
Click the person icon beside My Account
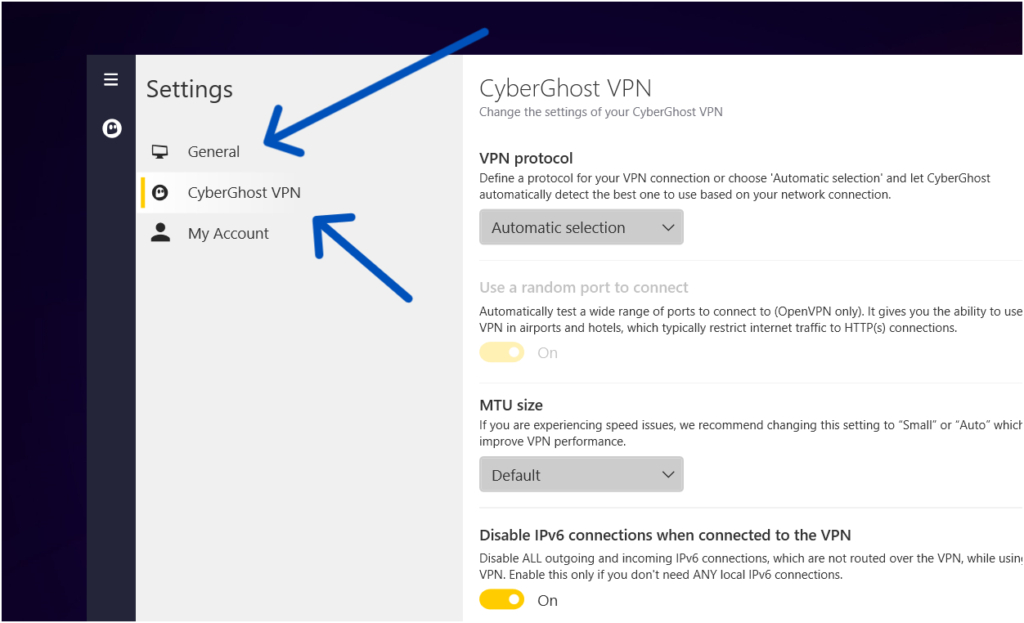click(x=160, y=233)
